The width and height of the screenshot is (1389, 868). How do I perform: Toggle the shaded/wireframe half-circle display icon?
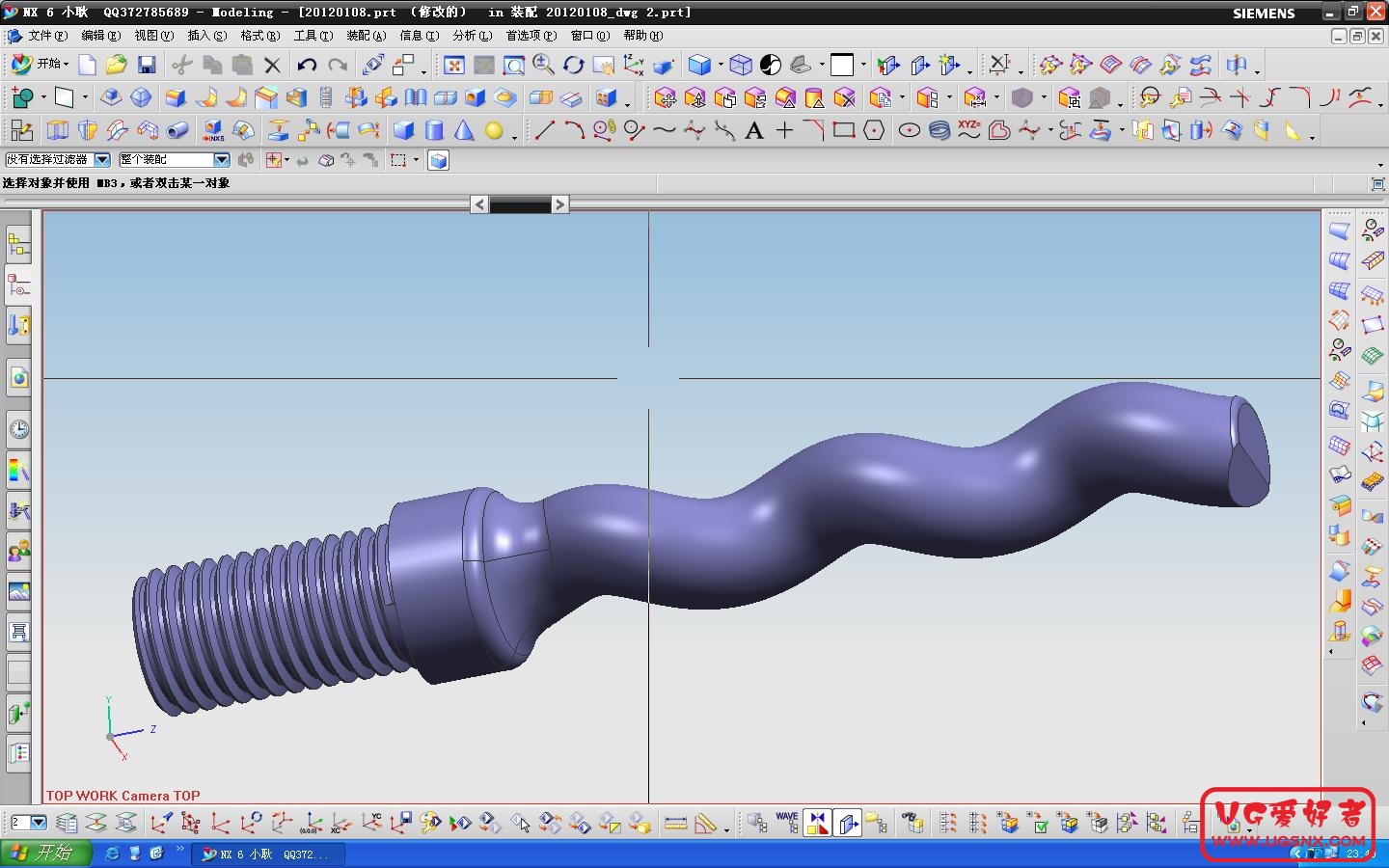coord(771,65)
